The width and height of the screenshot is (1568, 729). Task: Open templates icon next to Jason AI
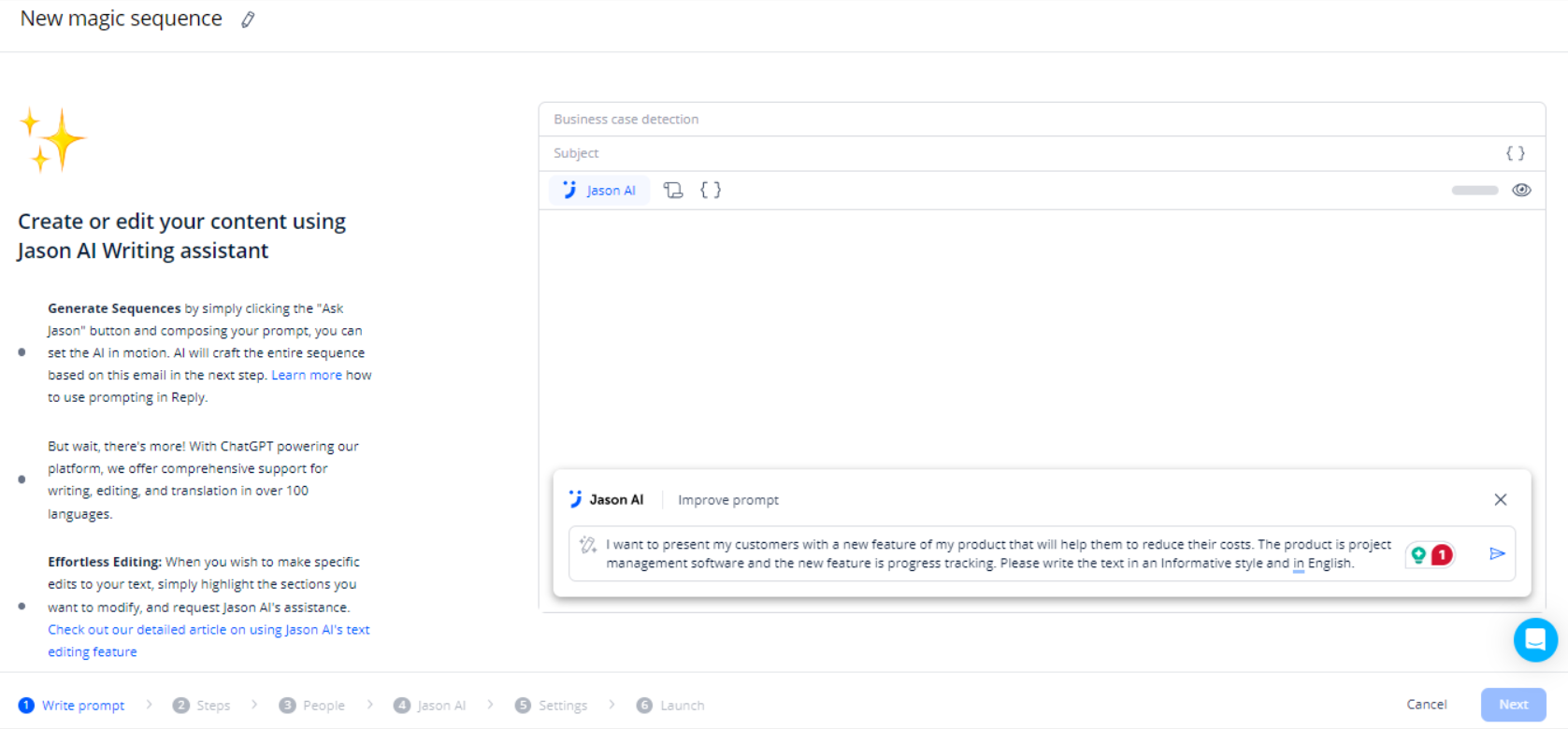point(673,190)
